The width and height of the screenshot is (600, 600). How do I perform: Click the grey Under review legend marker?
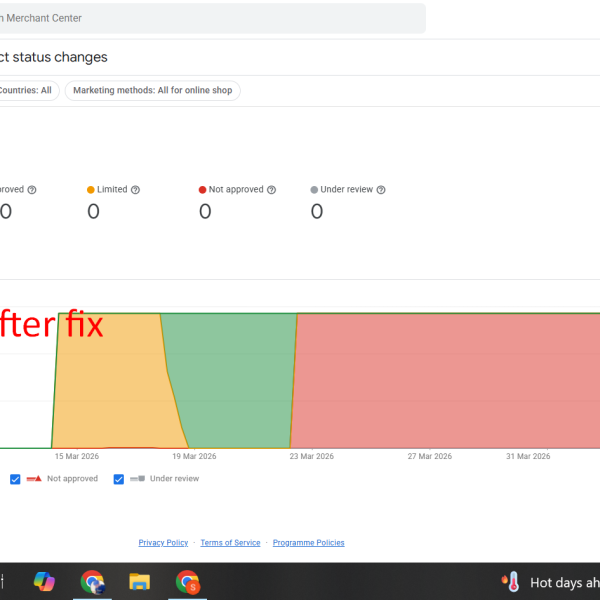point(137,479)
